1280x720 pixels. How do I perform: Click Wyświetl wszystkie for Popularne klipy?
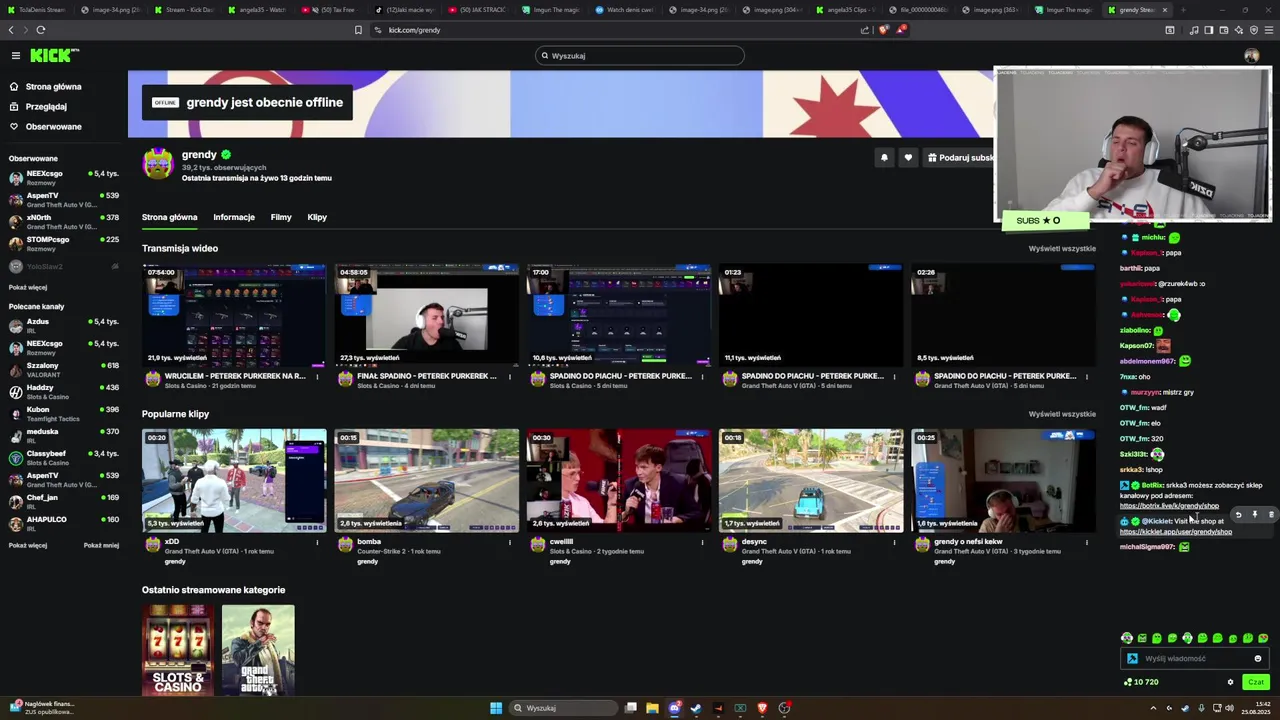(x=1062, y=414)
